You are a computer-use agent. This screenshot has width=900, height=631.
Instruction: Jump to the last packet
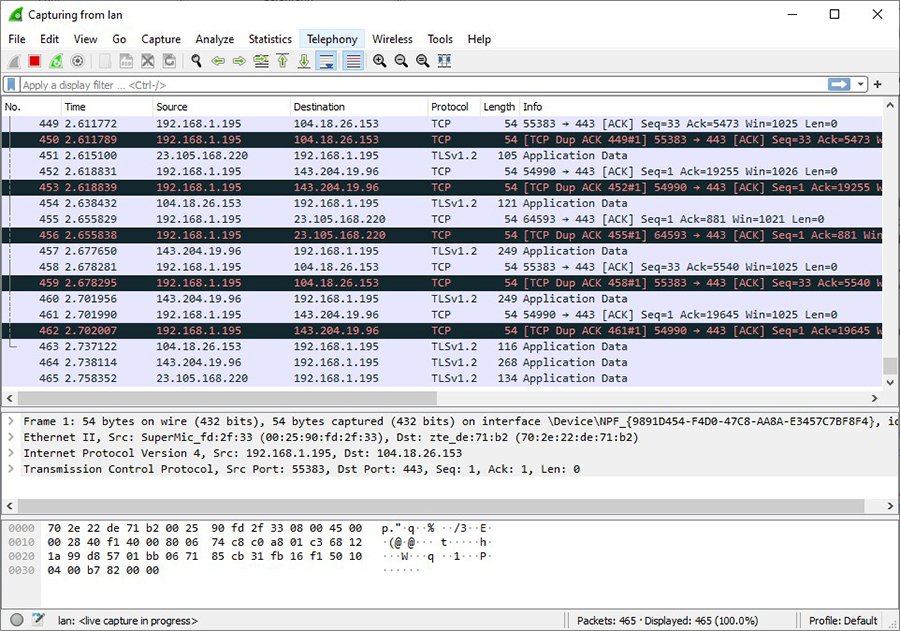(x=304, y=61)
